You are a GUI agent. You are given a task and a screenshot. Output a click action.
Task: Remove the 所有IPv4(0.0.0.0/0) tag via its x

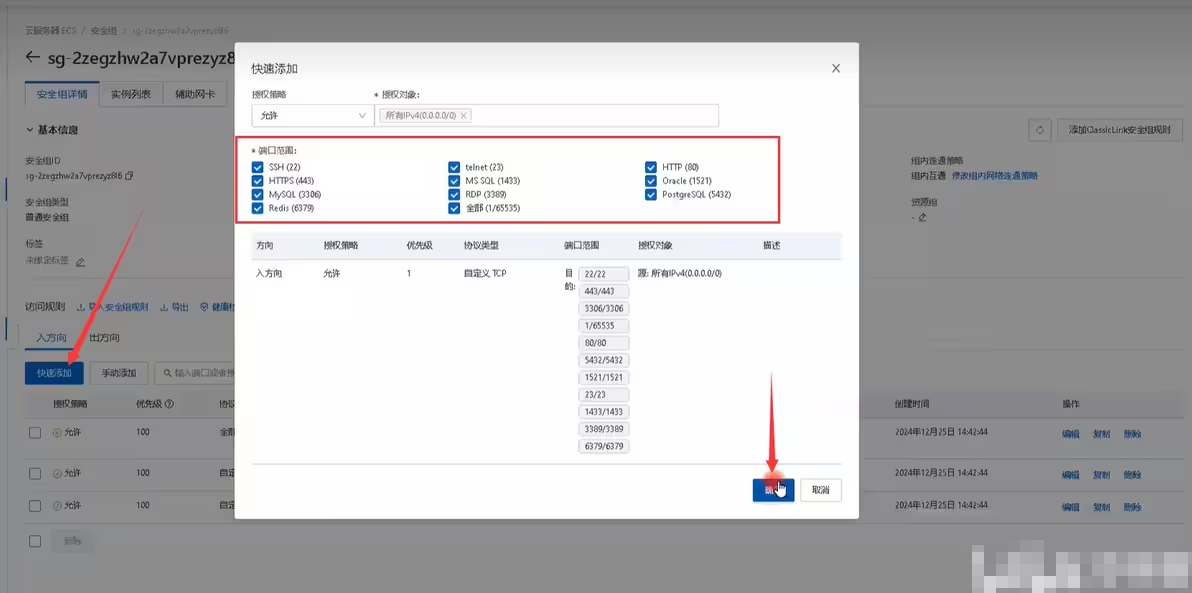[464, 116]
